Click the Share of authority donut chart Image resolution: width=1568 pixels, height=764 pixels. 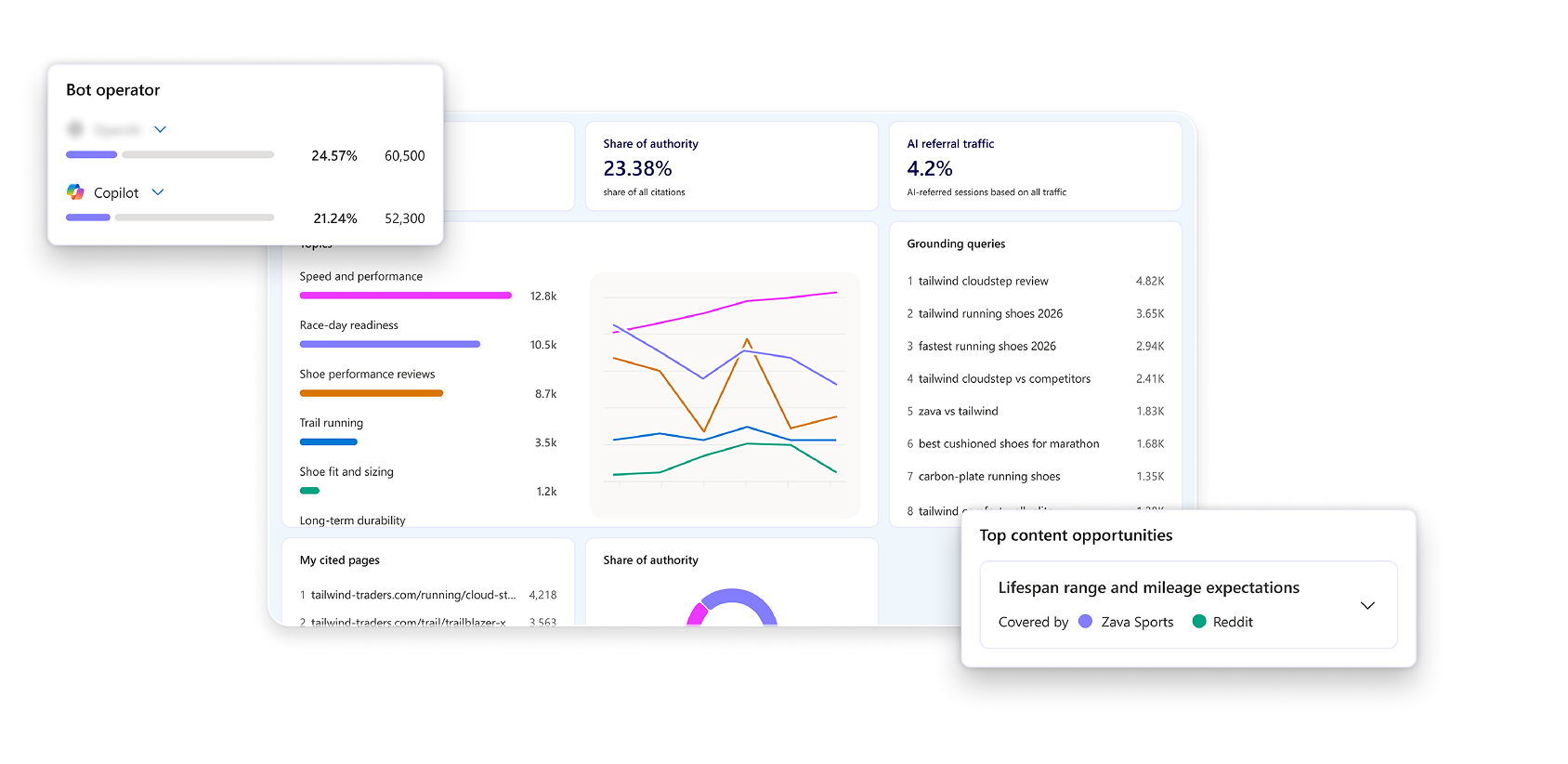tap(732, 607)
